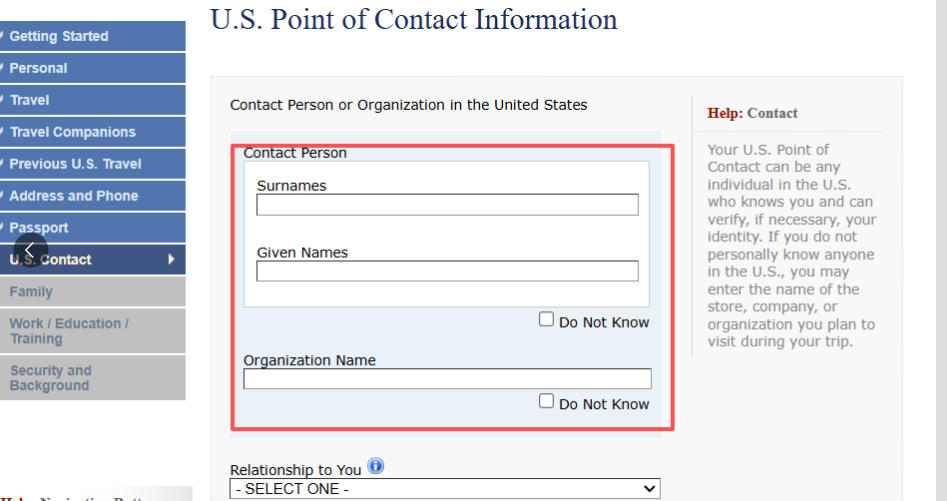Check Do Not Know for Organization Name
The height and width of the screenshot is (501, 947).
pyautogui.click(x=546, y=401)
